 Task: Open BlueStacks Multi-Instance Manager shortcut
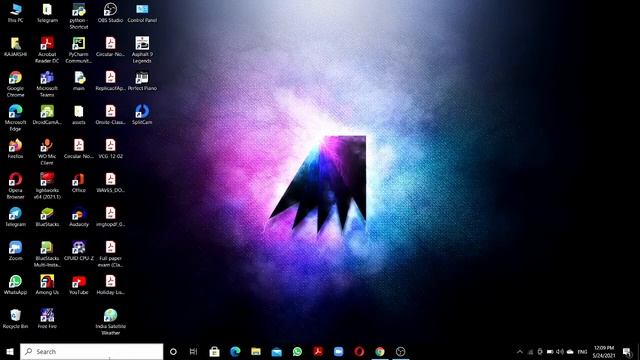click(x=47, y=253)
